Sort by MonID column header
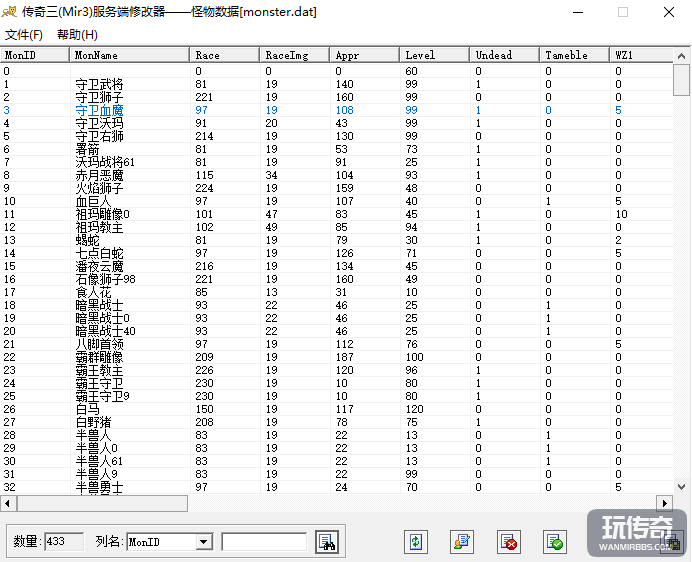 pyautogui.click(x=35, y=55)
